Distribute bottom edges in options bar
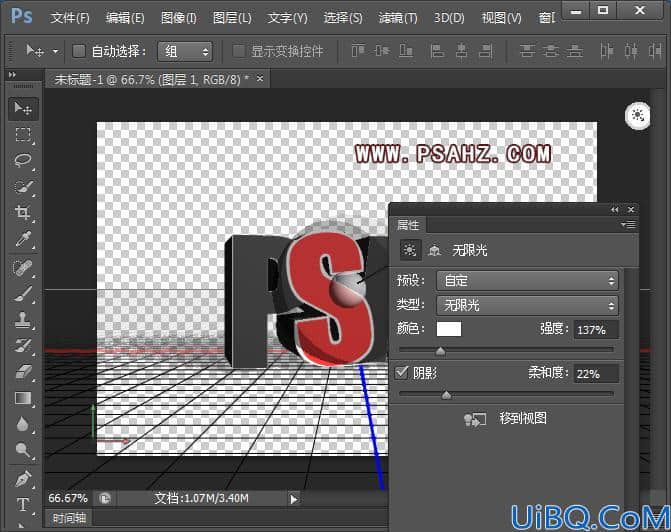This screenshot has width=671, height=532. point(575,51)
